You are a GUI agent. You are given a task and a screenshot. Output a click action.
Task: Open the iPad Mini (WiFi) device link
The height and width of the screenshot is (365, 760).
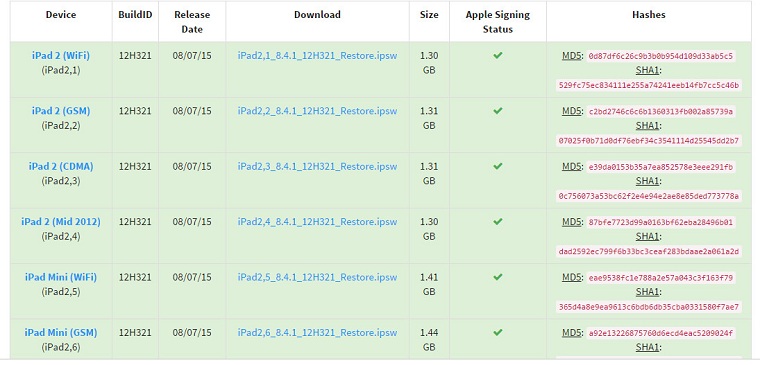(x=61, y=278)
